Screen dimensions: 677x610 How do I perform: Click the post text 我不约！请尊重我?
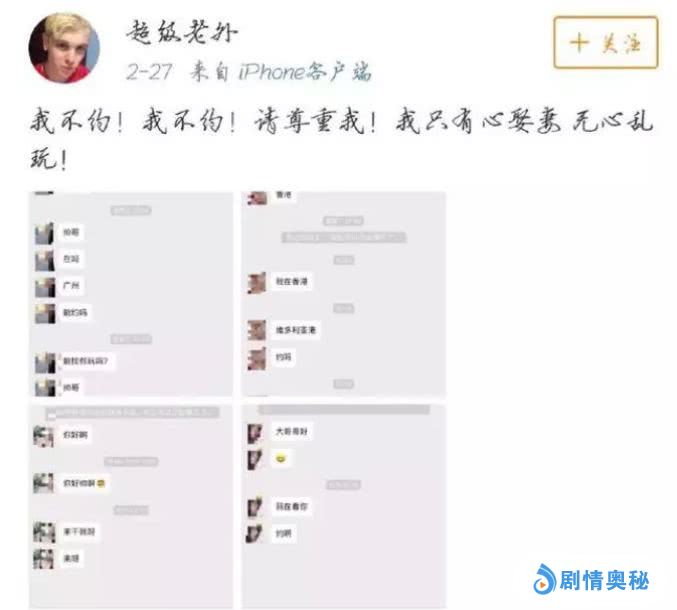[x=260, y=121]
